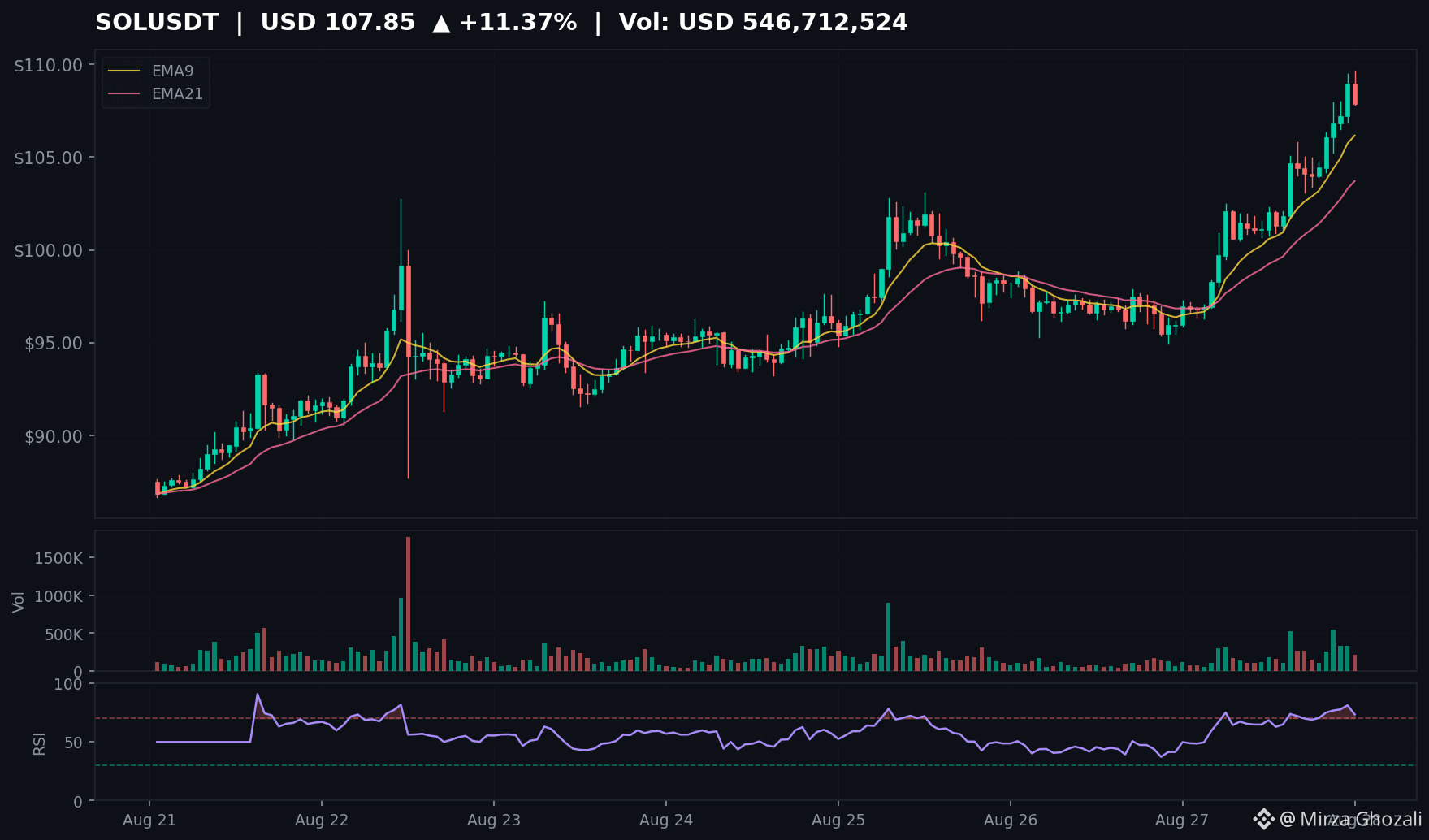
Task: Click the 1000K volume axis label
Action: pos(58,597)
